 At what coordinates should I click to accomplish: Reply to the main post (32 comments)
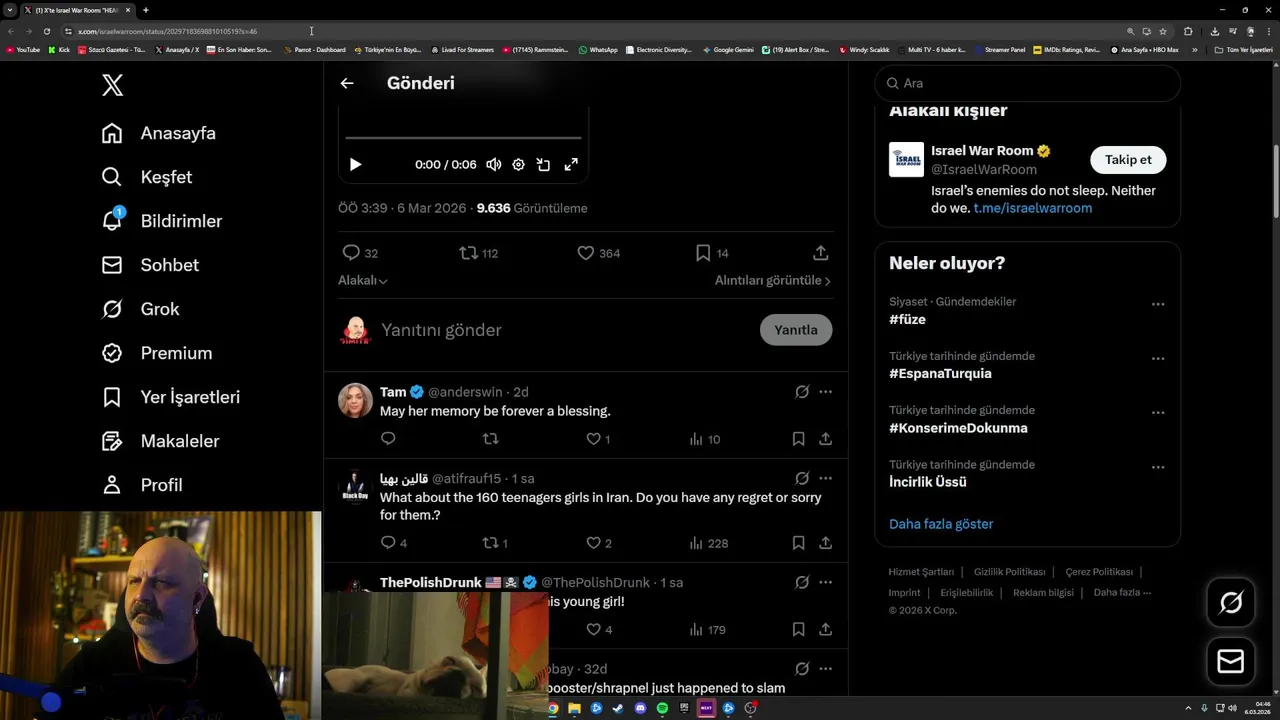pos(360,253)
